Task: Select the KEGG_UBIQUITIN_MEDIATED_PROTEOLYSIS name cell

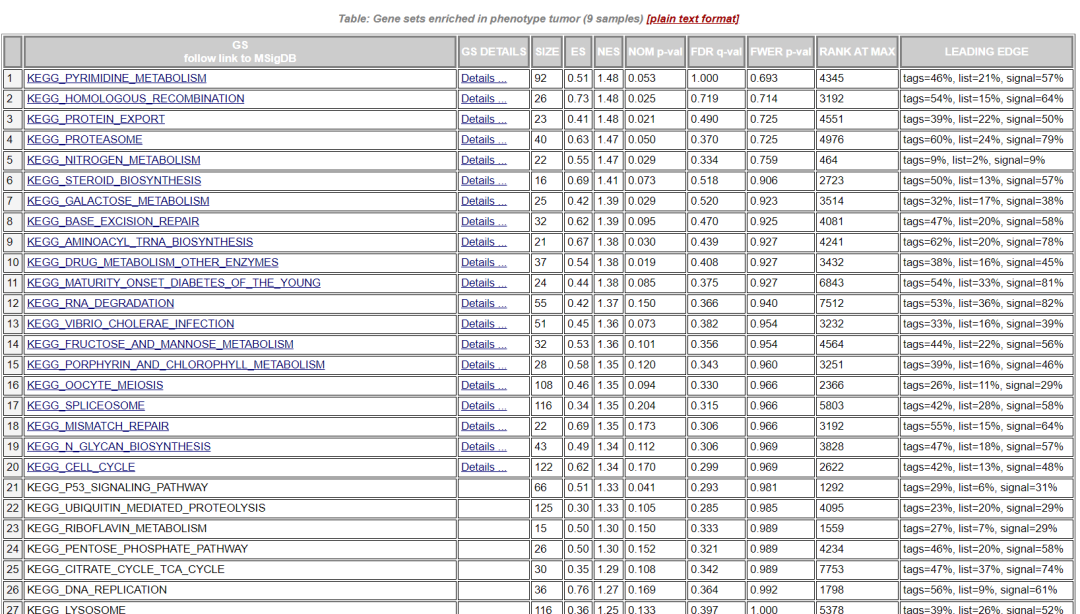Action: point(240,508)
